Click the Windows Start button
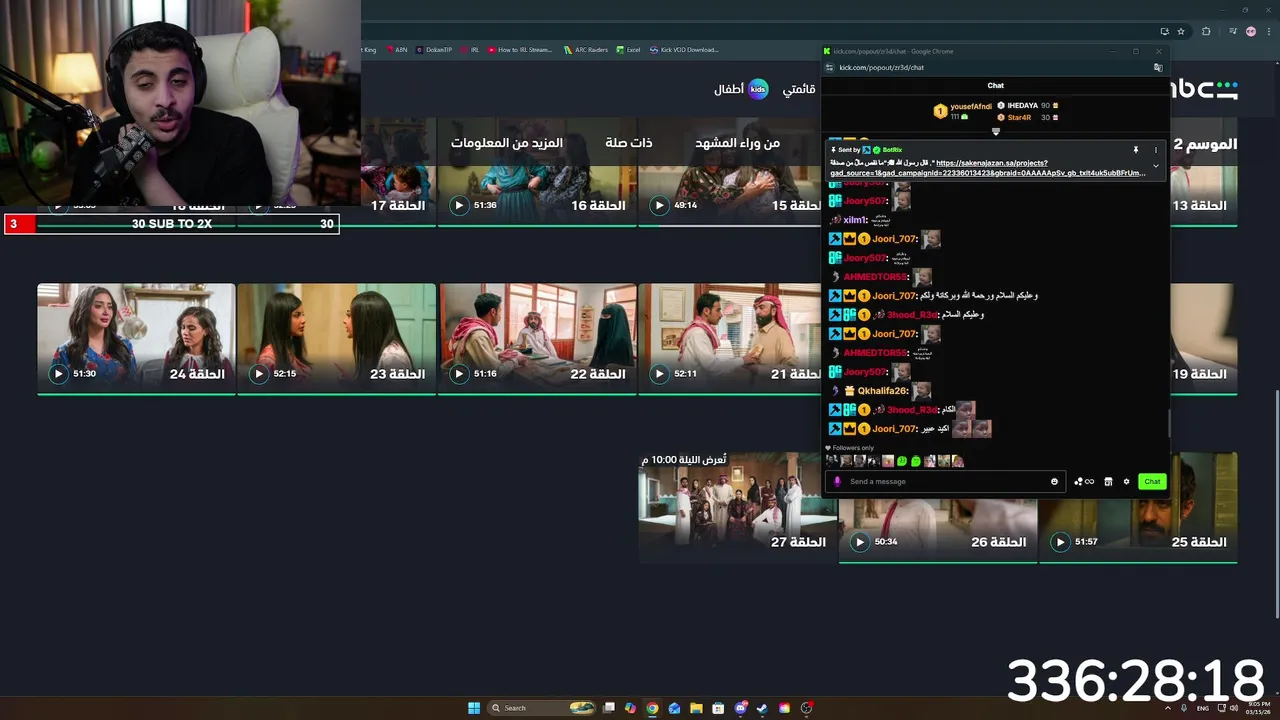Image resolution: width=1280 pixels, height=720 pixels. 474,708
